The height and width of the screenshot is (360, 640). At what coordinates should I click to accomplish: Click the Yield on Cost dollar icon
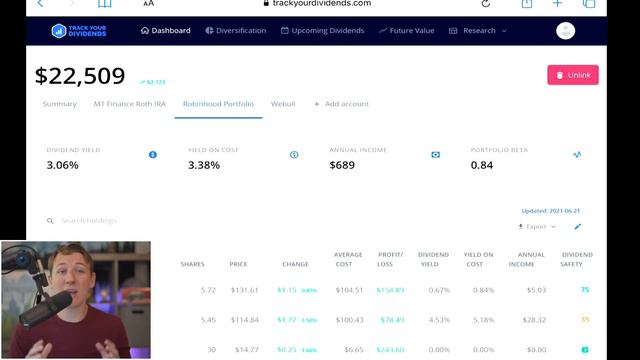(x=294, y=155)
